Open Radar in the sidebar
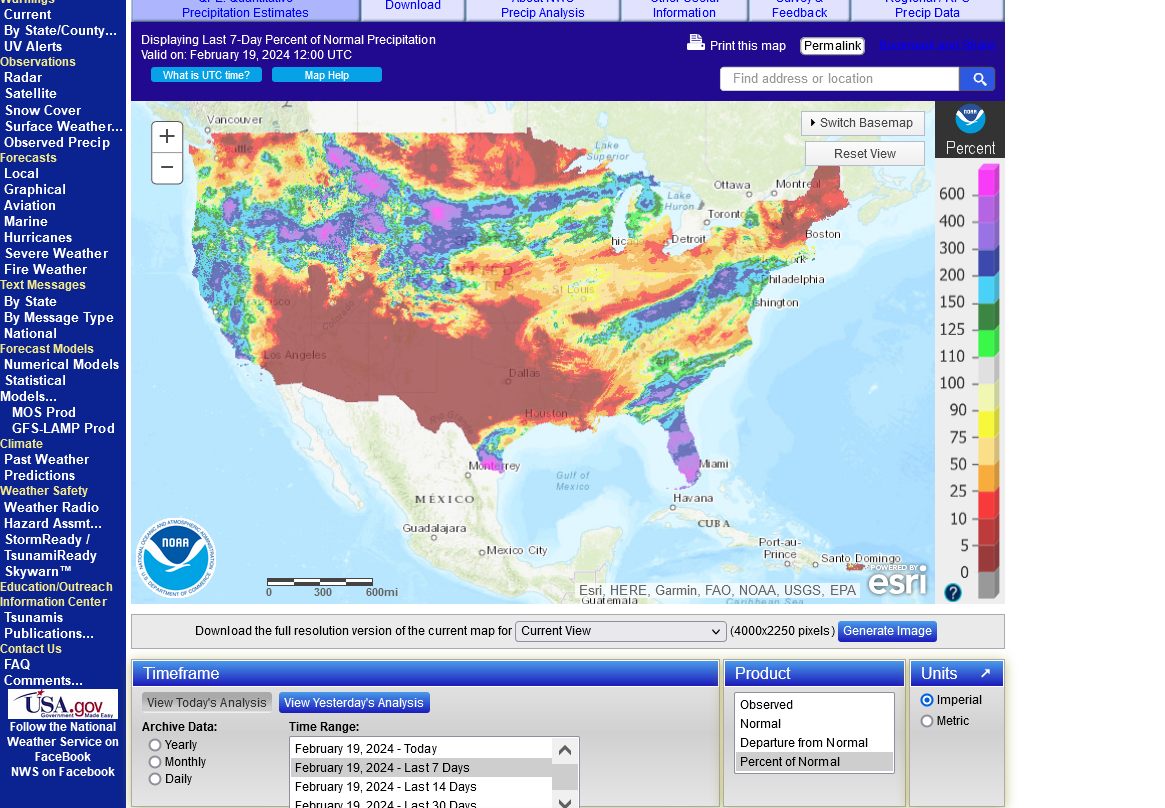This screenshot has height=808, width=1165. click(23, 77)
